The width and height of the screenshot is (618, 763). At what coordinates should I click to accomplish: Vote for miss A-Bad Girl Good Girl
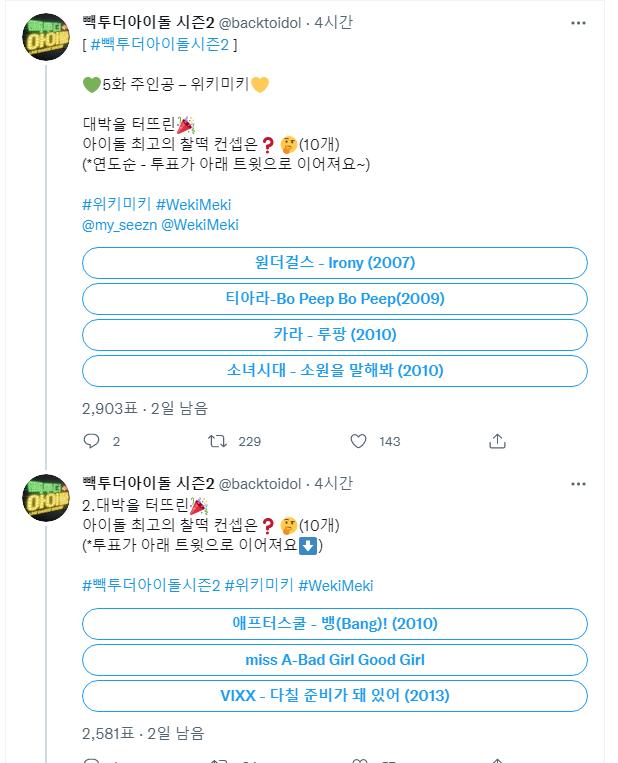click(x=335, y=660)
